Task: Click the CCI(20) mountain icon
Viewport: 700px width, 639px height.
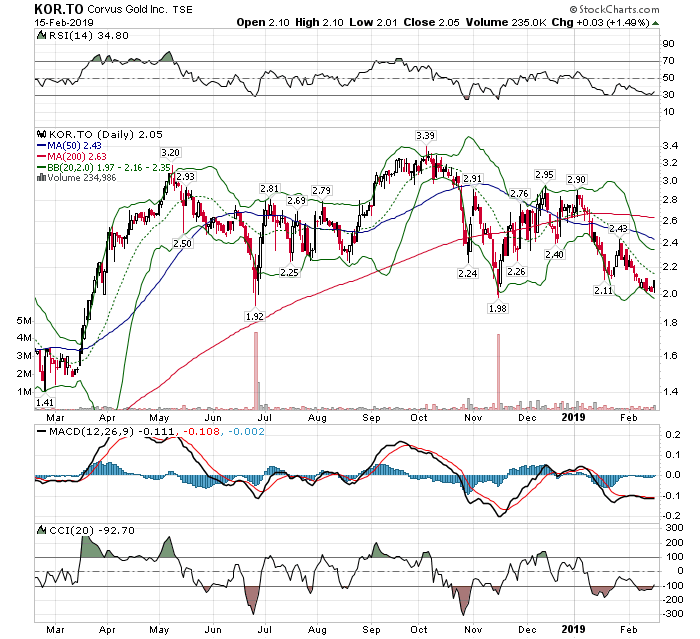Action: click(x=41, y=530)
